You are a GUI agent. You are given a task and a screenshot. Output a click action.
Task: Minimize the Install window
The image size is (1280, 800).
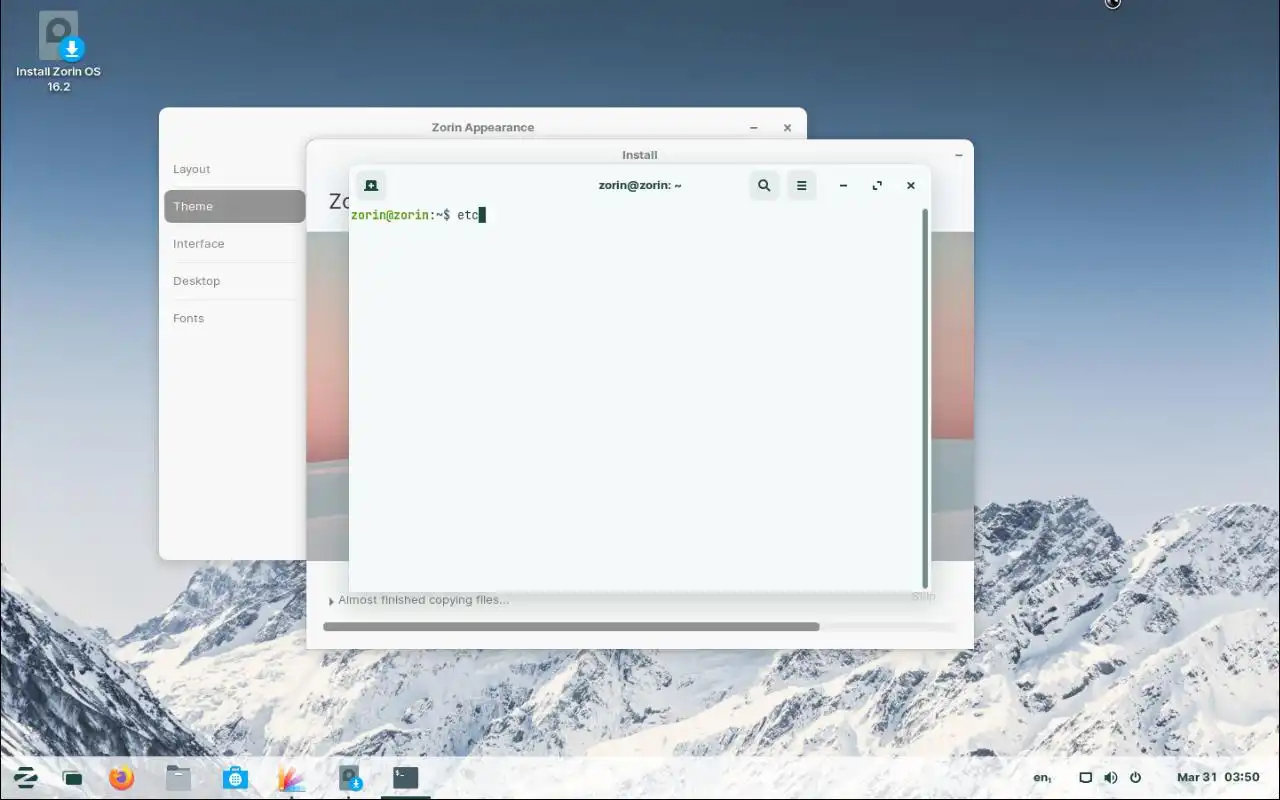pyautogui.click(x=959, y=155)
